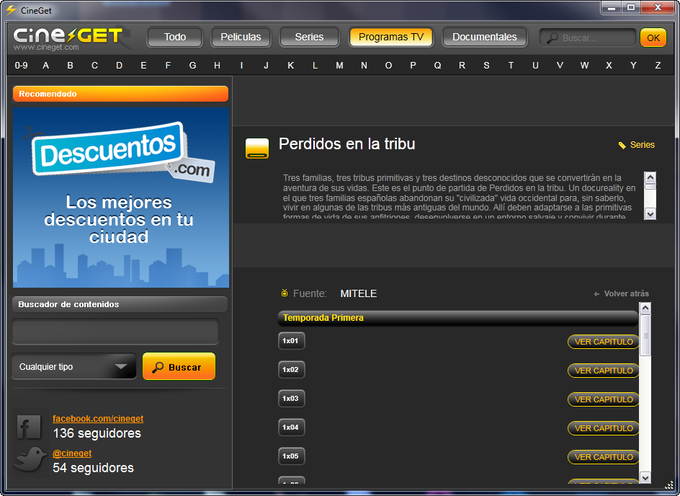Filter titles by letter A
The image size is (680, 496).
[x=46, y=65]
